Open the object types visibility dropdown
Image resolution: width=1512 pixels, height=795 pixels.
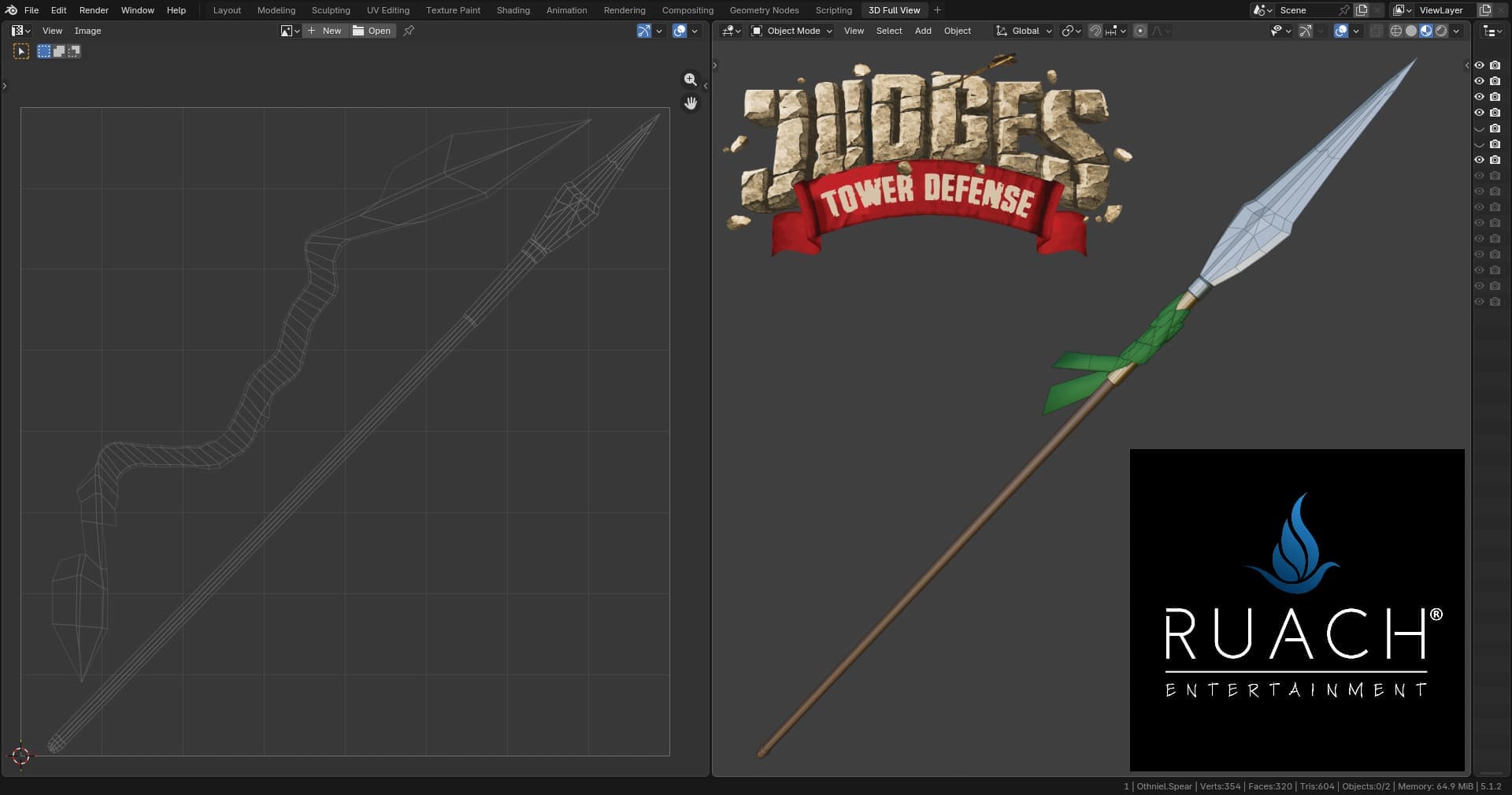[1281, 31]
